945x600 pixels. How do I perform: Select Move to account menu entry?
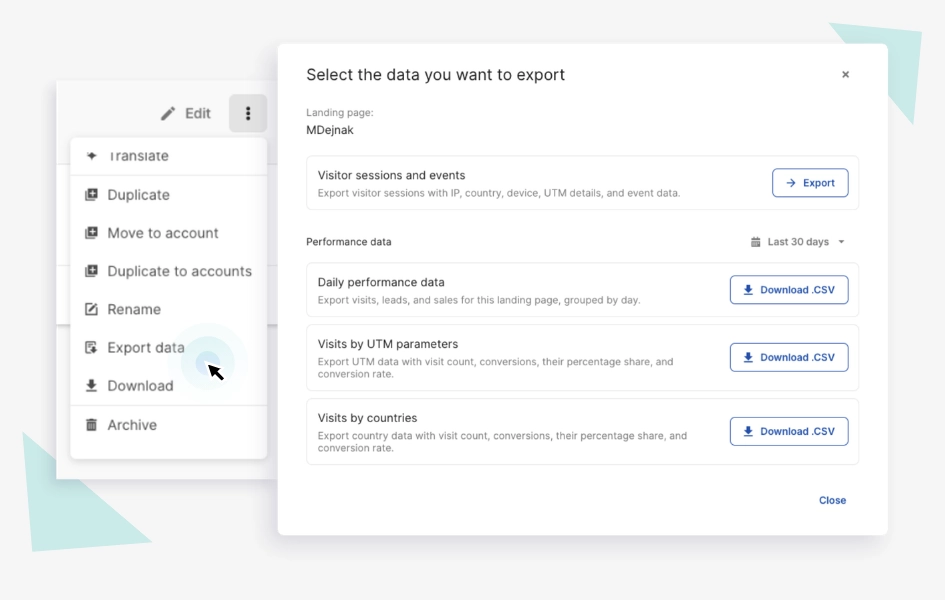(x=169, y=233)
